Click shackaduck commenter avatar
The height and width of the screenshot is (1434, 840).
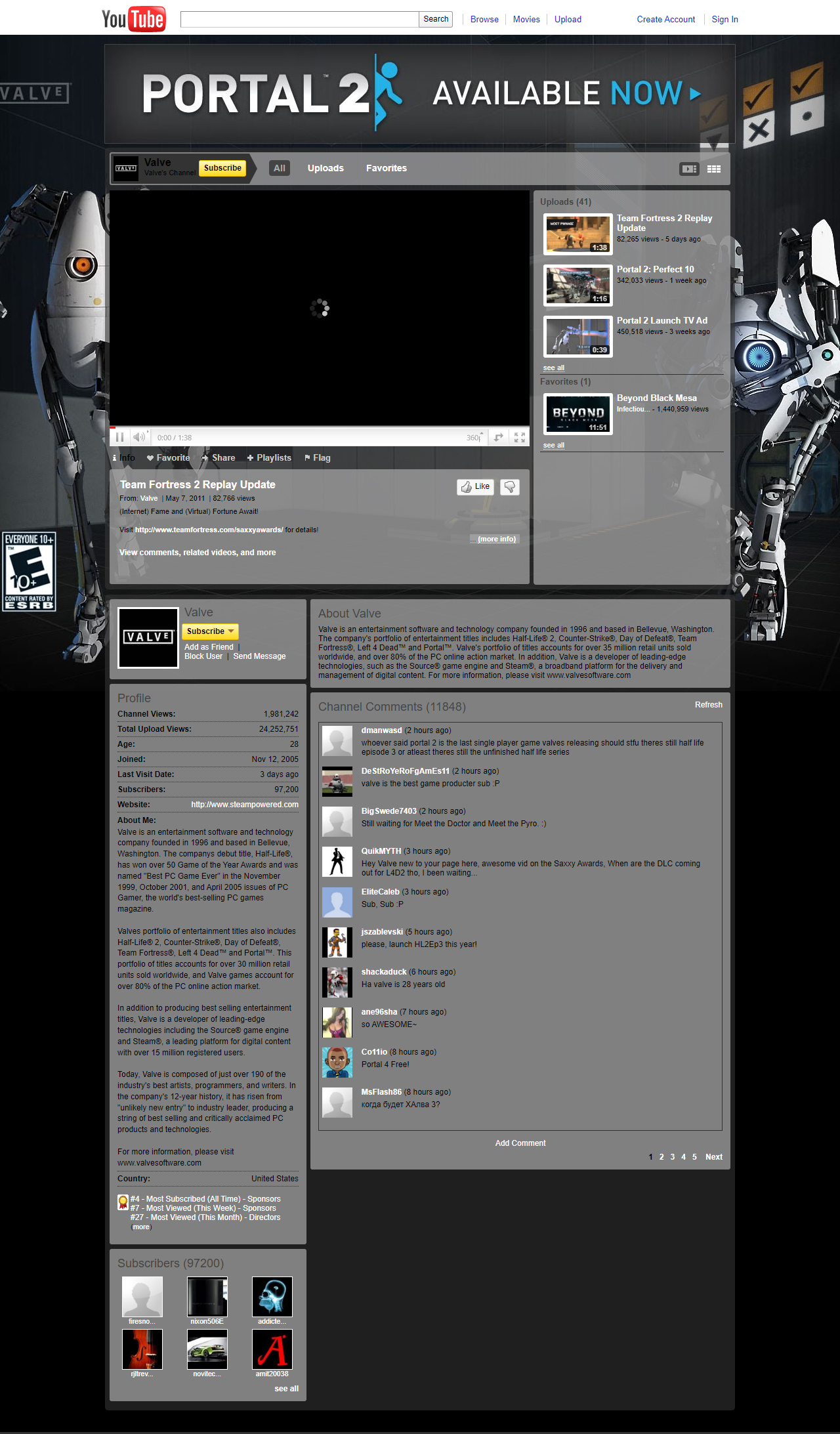tap(337, 982)
